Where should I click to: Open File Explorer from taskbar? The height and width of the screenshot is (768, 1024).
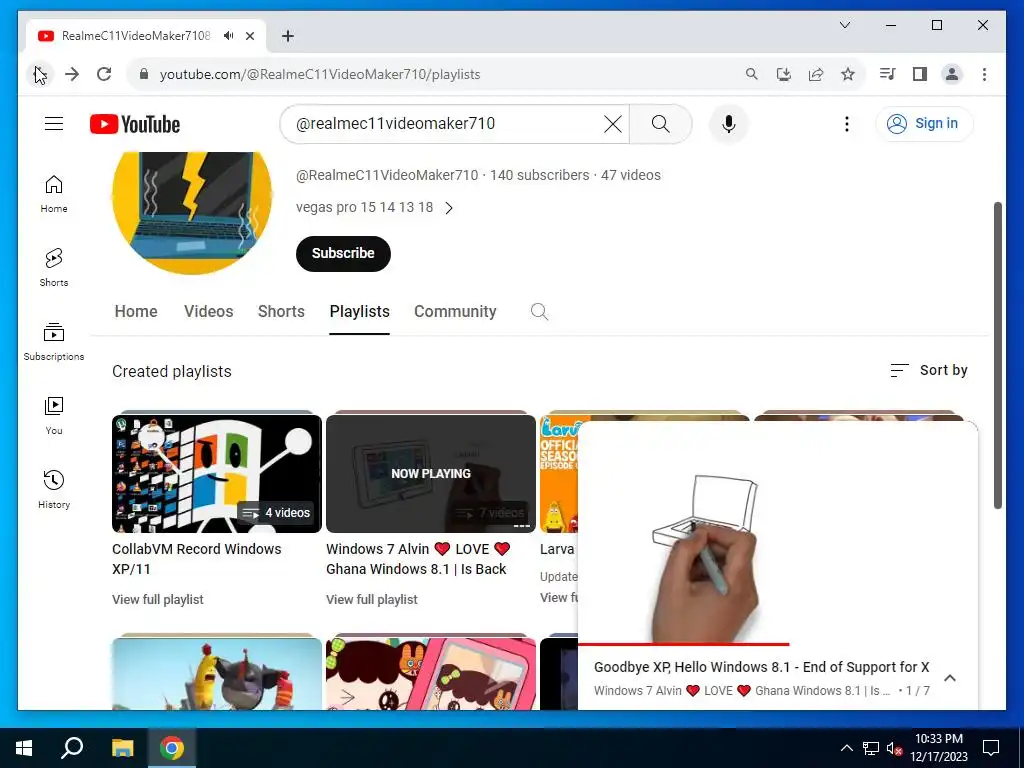[122, 748]
